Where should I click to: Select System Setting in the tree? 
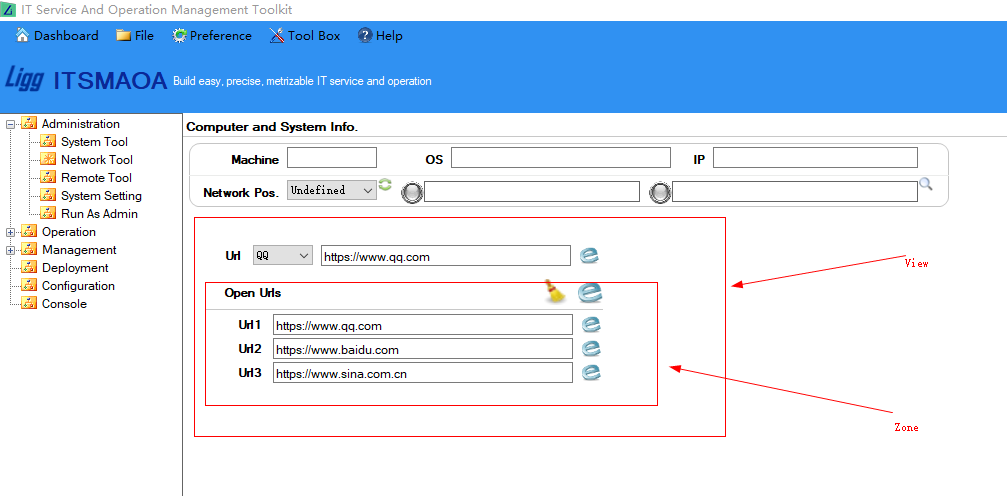point(101,196)
